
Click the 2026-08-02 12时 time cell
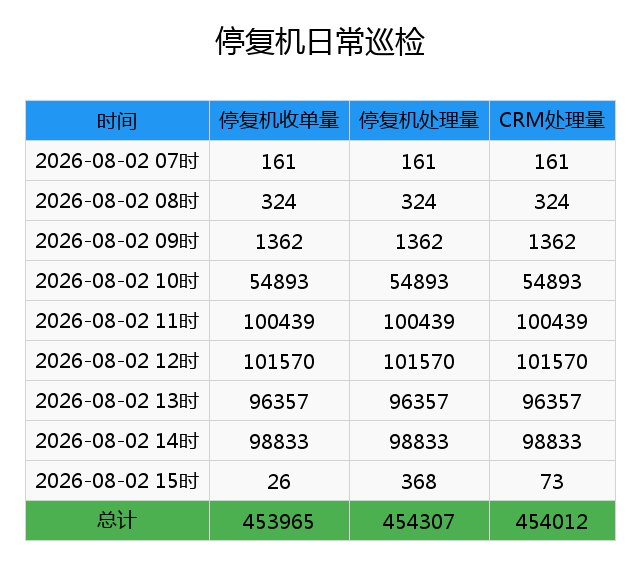coord(117,361)
